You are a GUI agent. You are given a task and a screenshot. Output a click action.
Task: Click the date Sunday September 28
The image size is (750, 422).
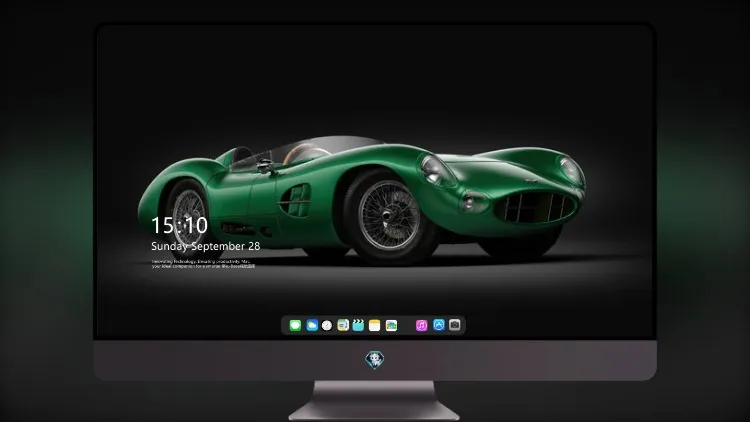click(x=206, y=246)
